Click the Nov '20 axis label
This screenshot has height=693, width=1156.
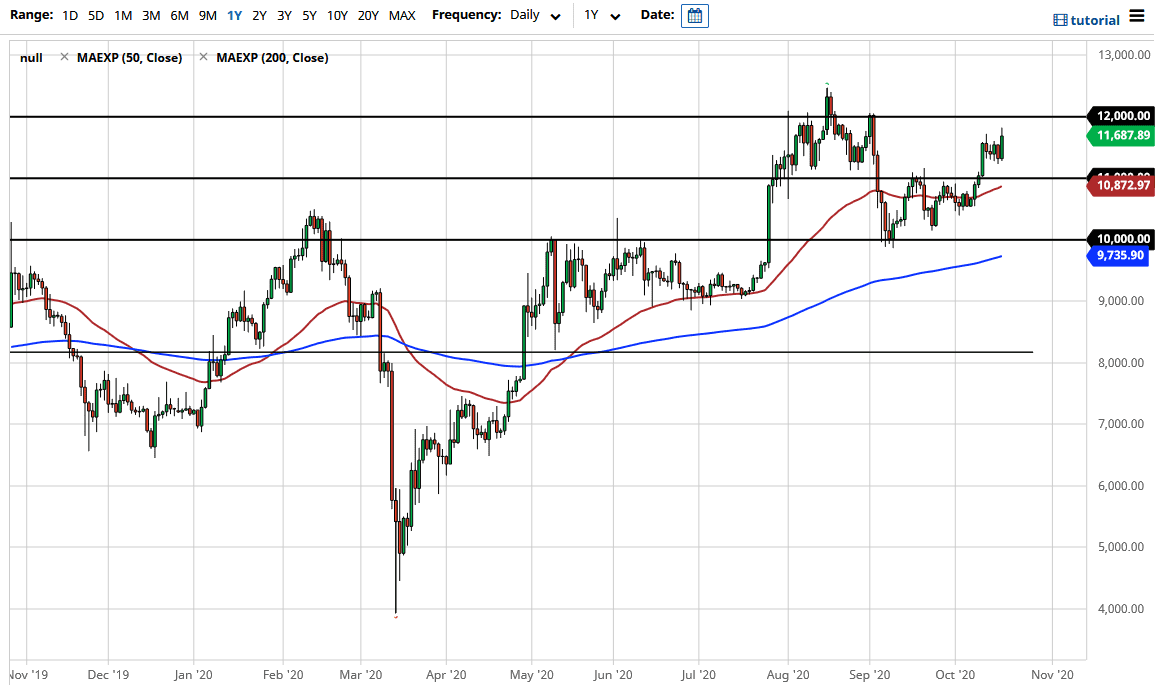pos(1052,675)
